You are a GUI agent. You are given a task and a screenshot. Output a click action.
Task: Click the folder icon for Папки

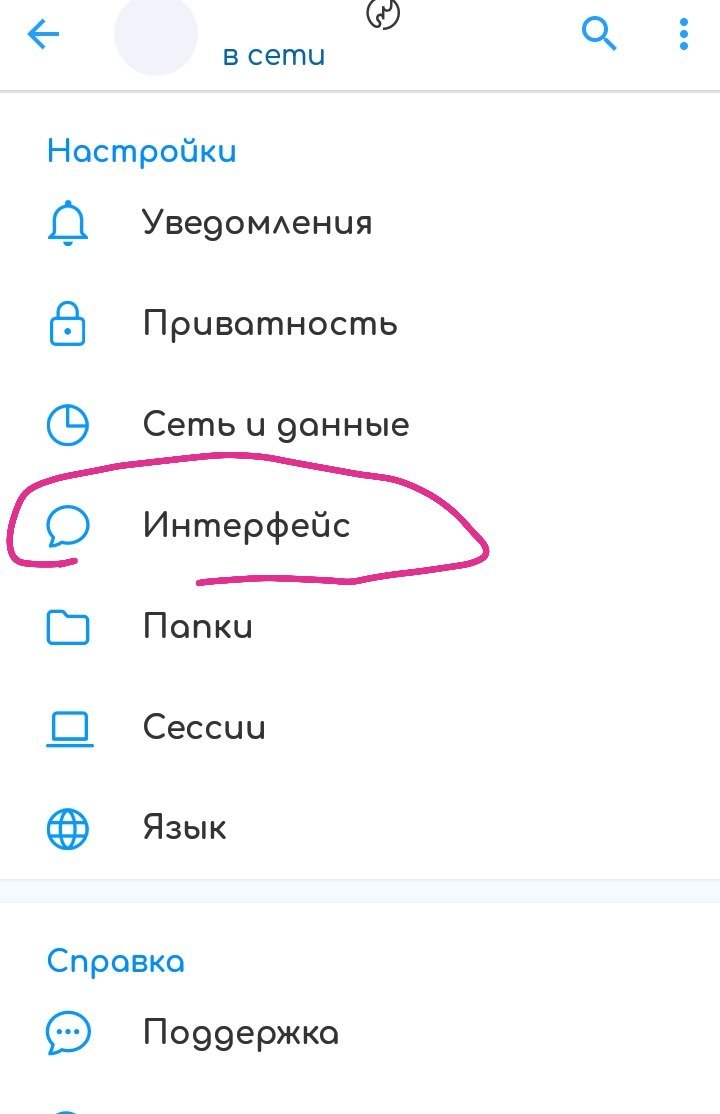click(x=68, y=627)
